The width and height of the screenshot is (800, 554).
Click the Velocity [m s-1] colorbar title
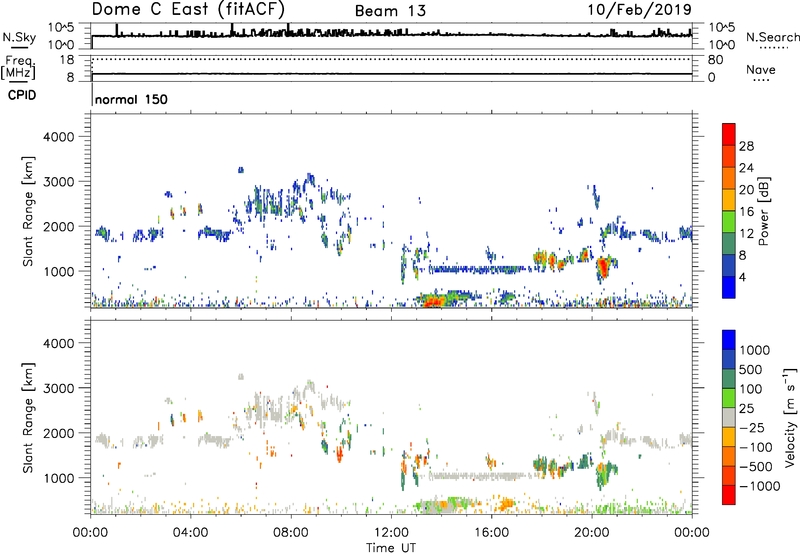[x=790, y=417]
